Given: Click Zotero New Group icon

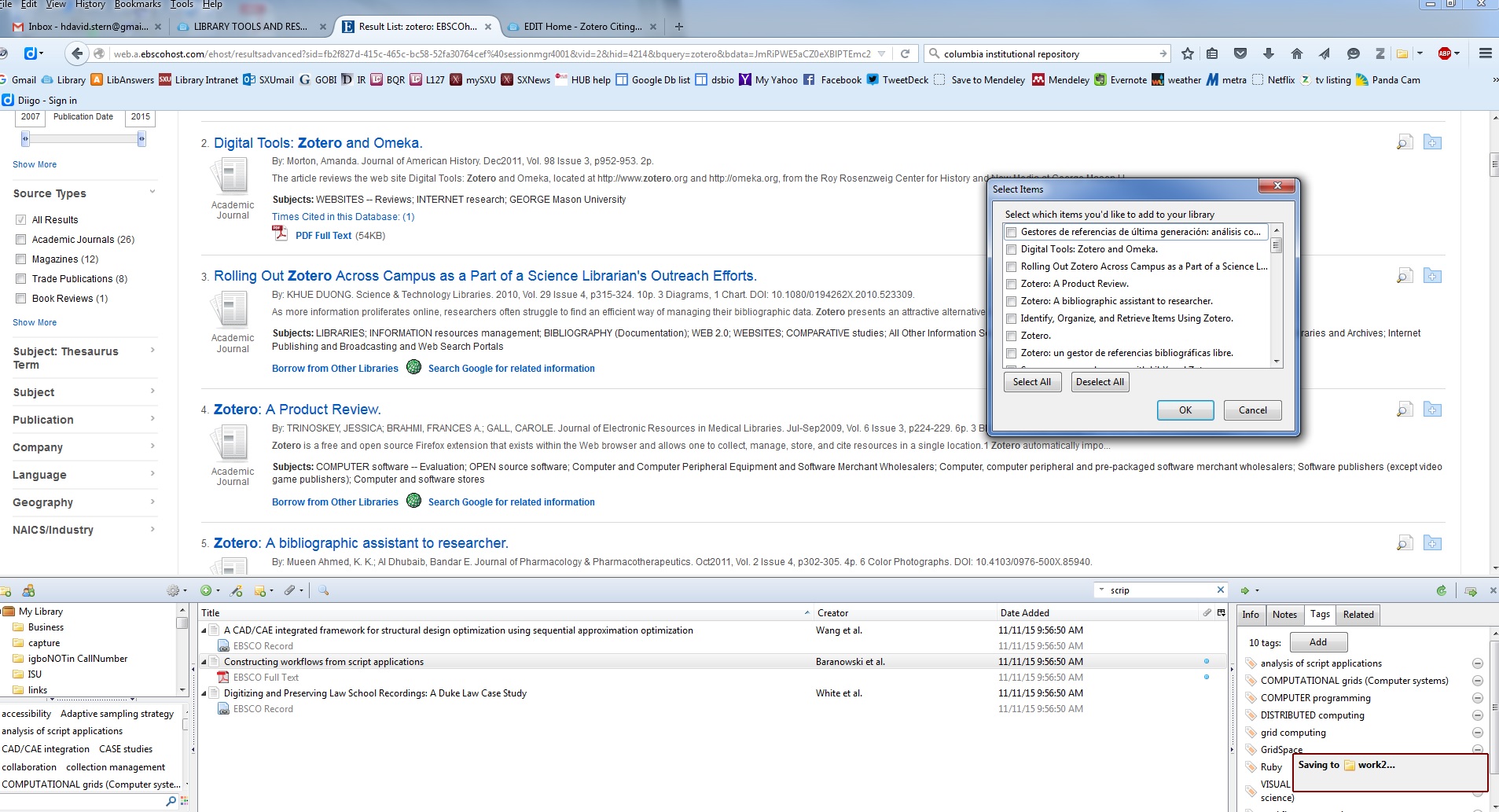Looking at the screenshot, I should [28, 590].
